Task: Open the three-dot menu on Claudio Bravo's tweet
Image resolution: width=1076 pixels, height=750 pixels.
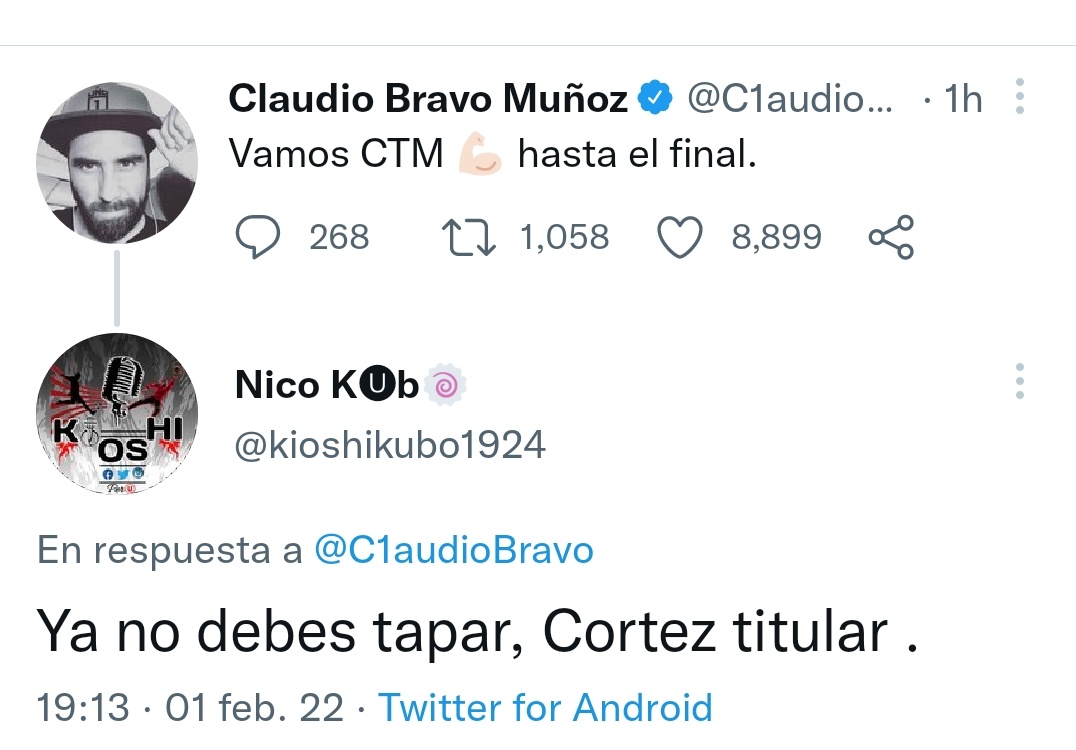Action: 1019,99
